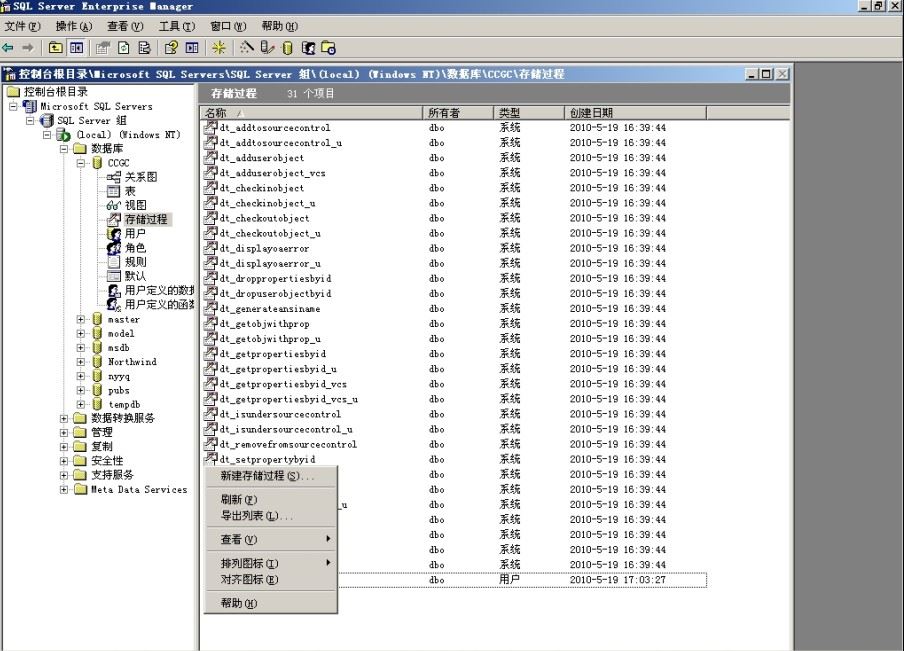This screenshot has height=651, width=906.
Task: Click the Forward arrow toolbar icon
Action: point(28,48)
